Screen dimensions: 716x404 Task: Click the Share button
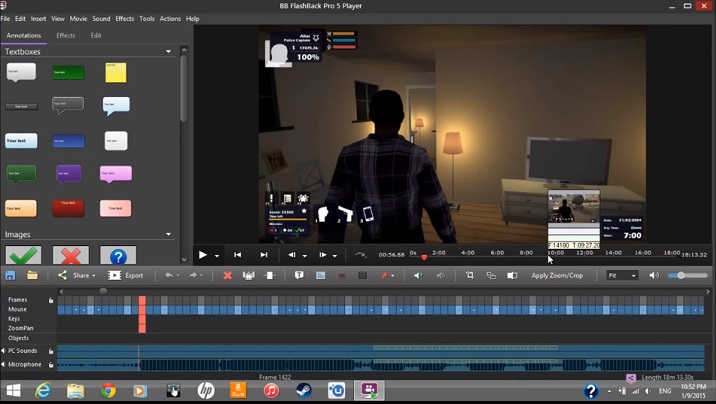click(76, 275)
